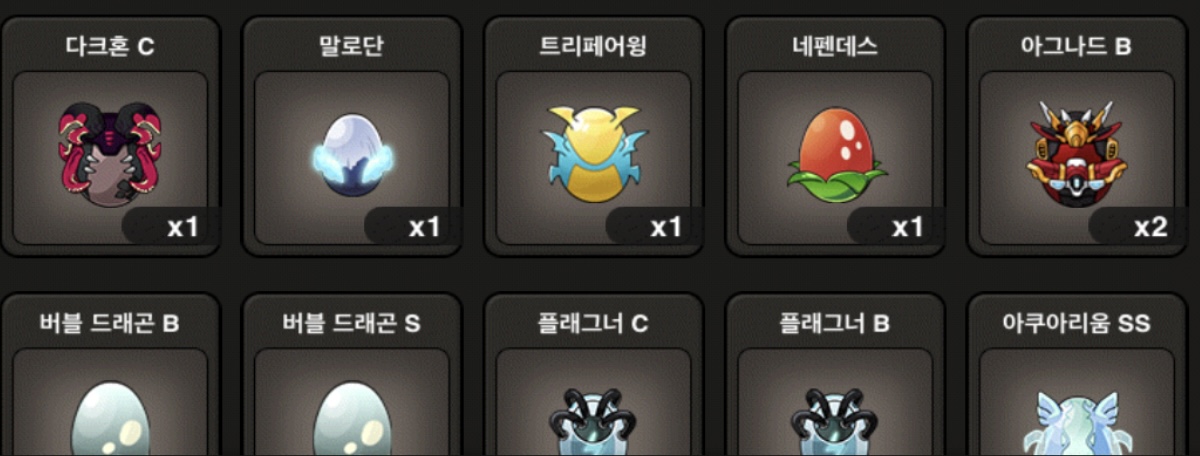Click the 트리페어윙 name label
The width and height of the screenshot is (1200, 456).
594,47
